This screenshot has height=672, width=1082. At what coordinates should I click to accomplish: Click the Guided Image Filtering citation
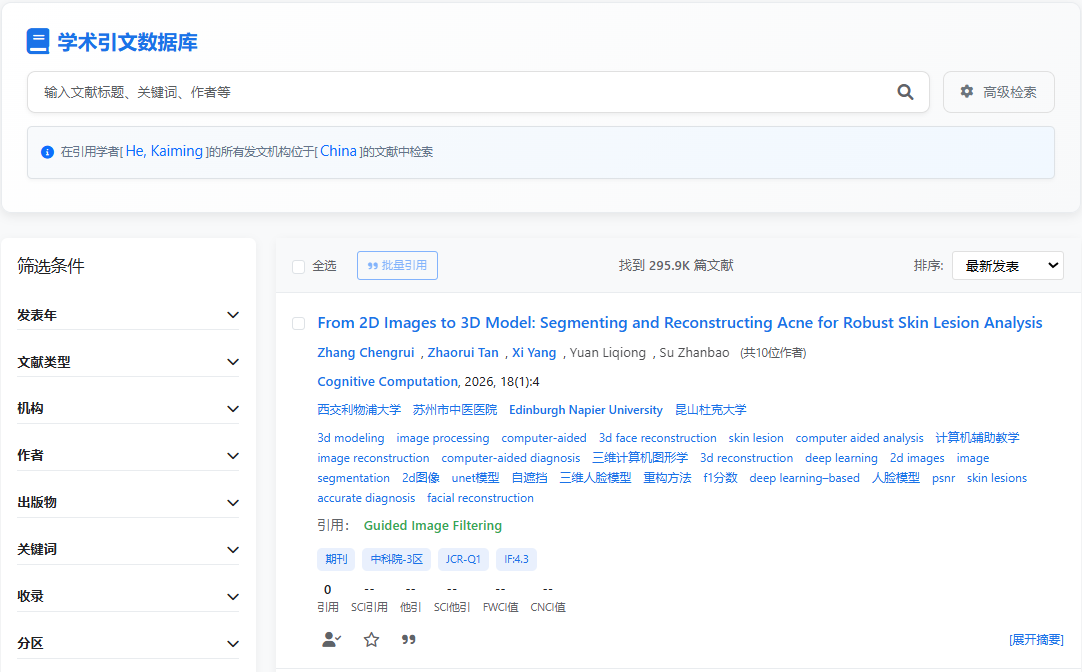coord(432,525)
